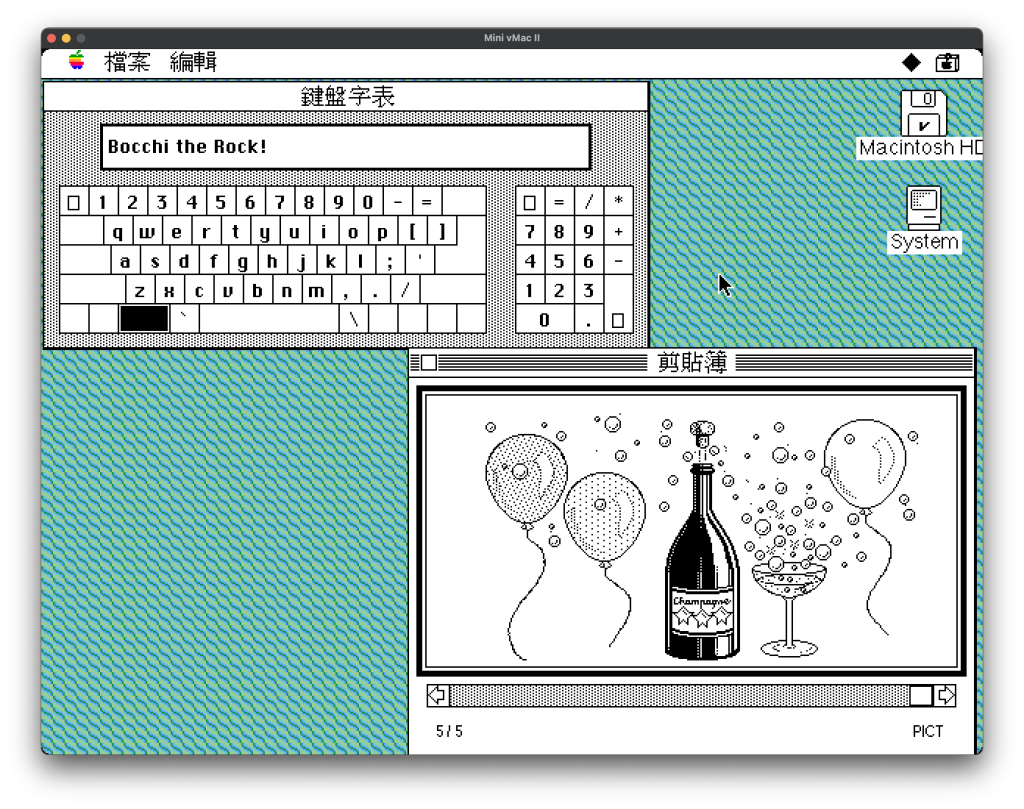Click the right scroll arrow in Scrapbook
The width and height of the screenshot is (1024, 809).
click(x=946, y=695)
